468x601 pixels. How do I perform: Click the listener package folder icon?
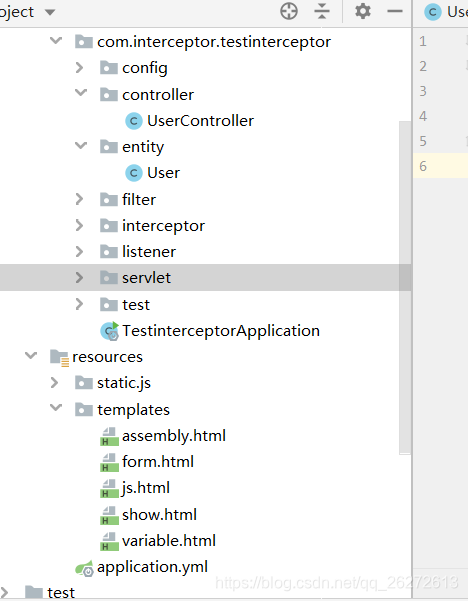coord(109,251)
